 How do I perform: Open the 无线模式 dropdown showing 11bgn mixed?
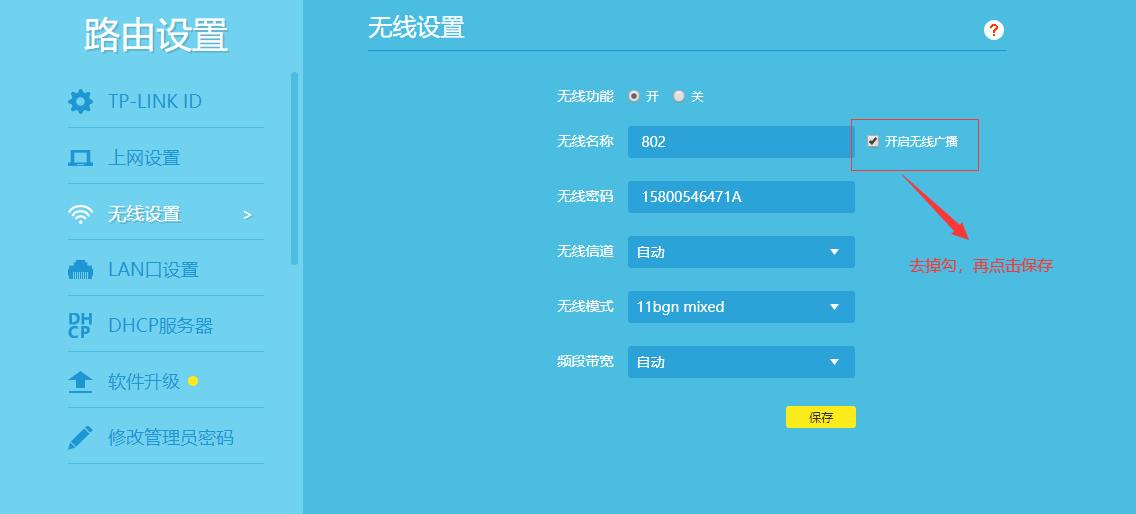click(x=741, y=307)
